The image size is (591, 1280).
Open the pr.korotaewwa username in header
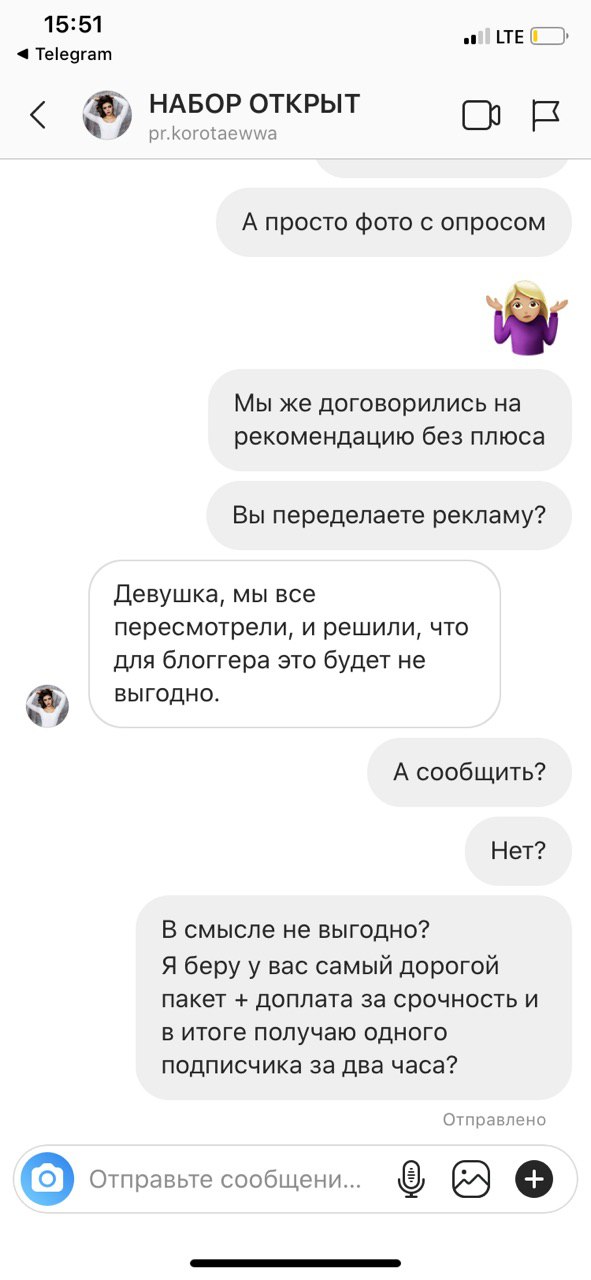[213, 133]
